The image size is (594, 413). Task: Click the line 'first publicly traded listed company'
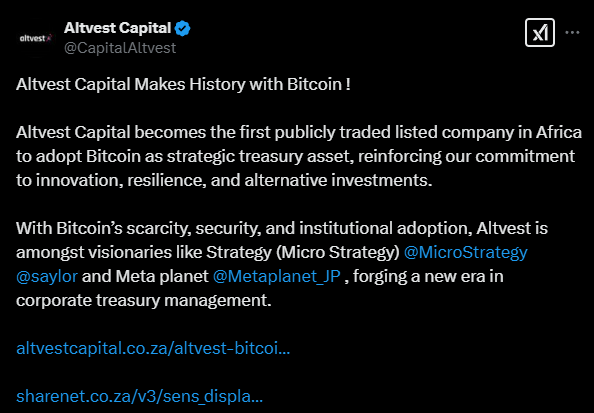pos(339,133)
